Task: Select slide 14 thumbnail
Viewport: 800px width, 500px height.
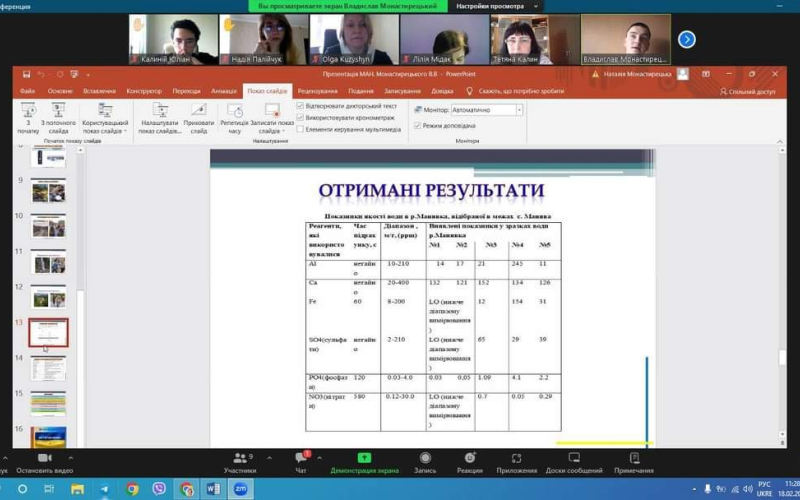Action: tap(48, 368)
